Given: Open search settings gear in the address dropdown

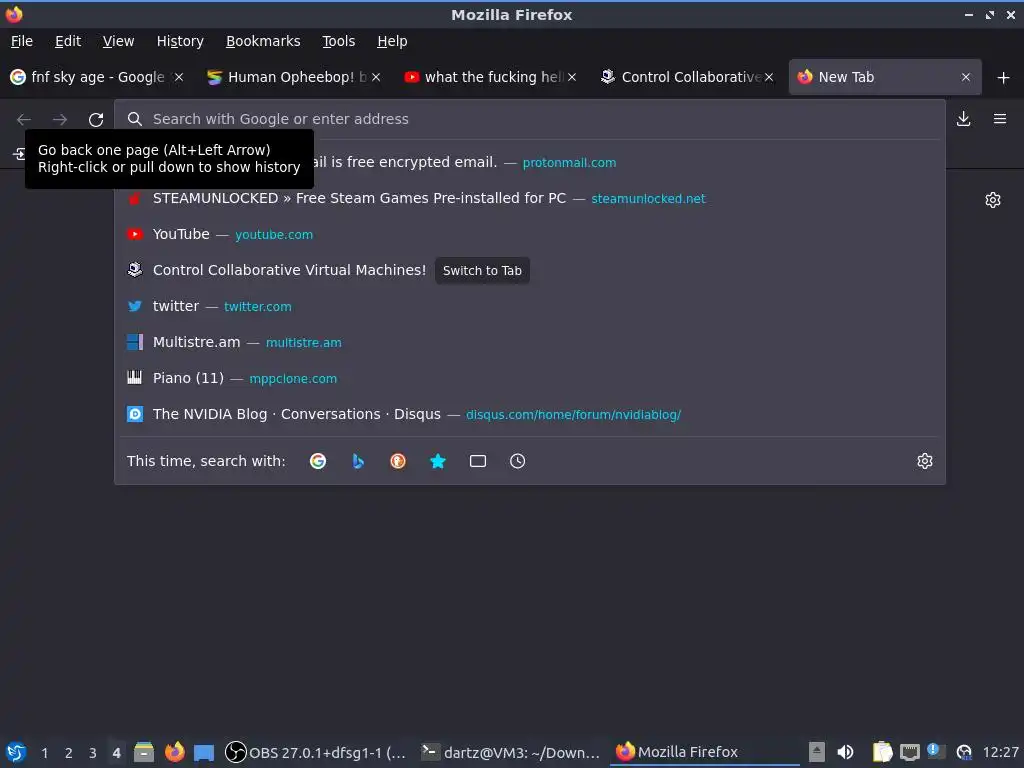Looking at the screenshot, I should pyautogui.click(x=925, y=461).
